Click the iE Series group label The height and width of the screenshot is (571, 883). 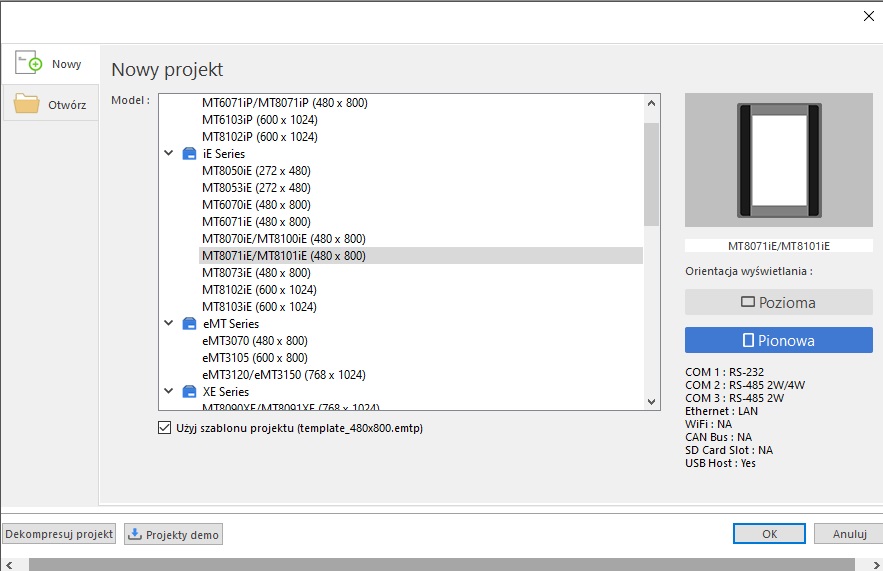pyautogui.click(x=224, y=154)
